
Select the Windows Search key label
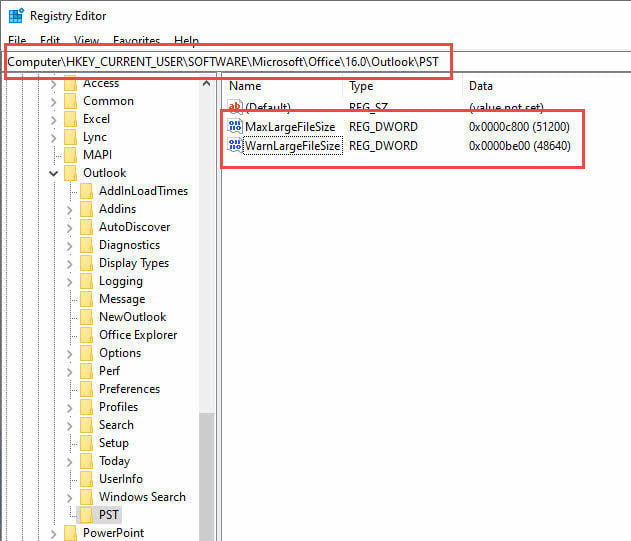tap(142, 497)
